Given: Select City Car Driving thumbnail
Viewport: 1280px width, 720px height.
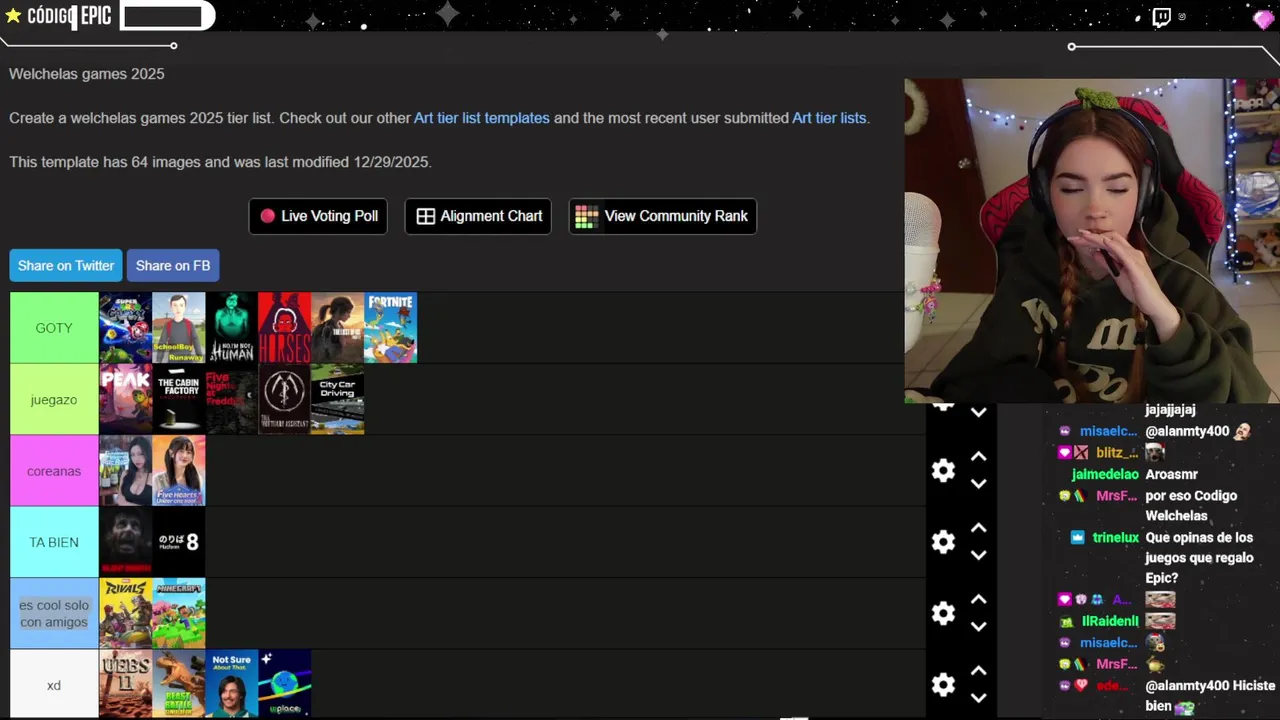Looking at the screenshot, I should coord(337,399).
